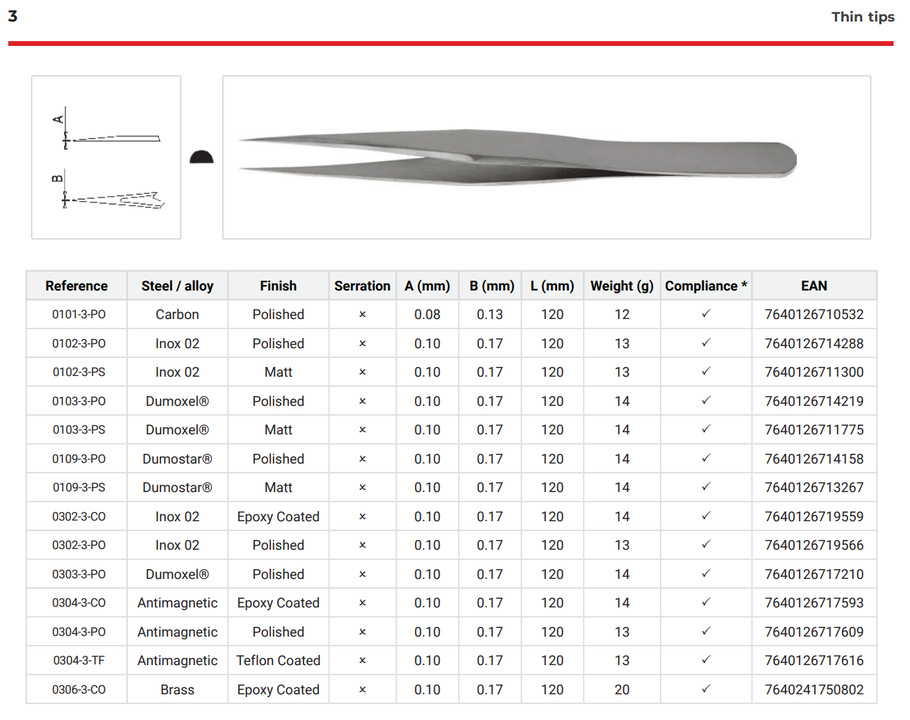Click the tip dimensions A/B diagram thumbnail

point(106,157)
